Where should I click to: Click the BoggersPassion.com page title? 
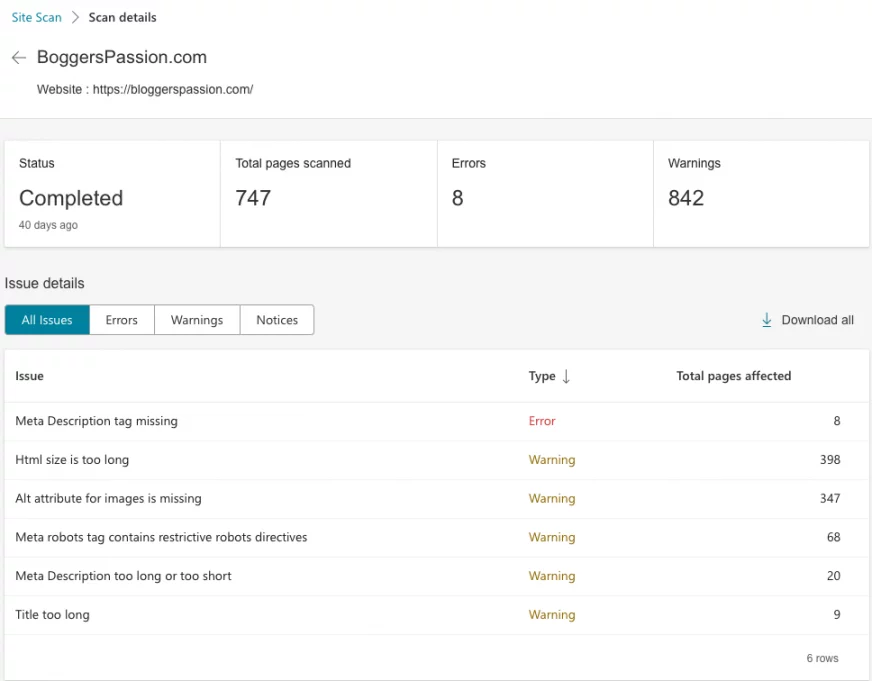tap(122, 57)
